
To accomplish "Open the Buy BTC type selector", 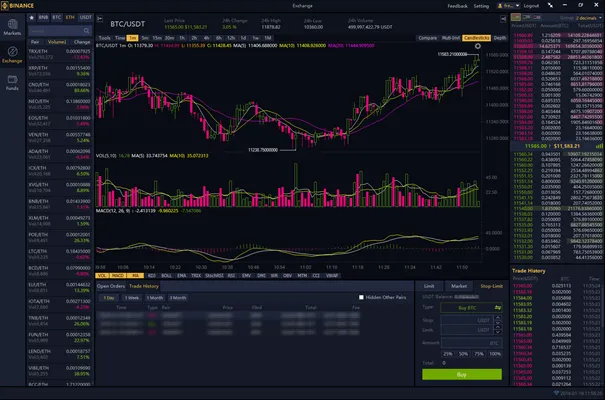I will point(471,308).
